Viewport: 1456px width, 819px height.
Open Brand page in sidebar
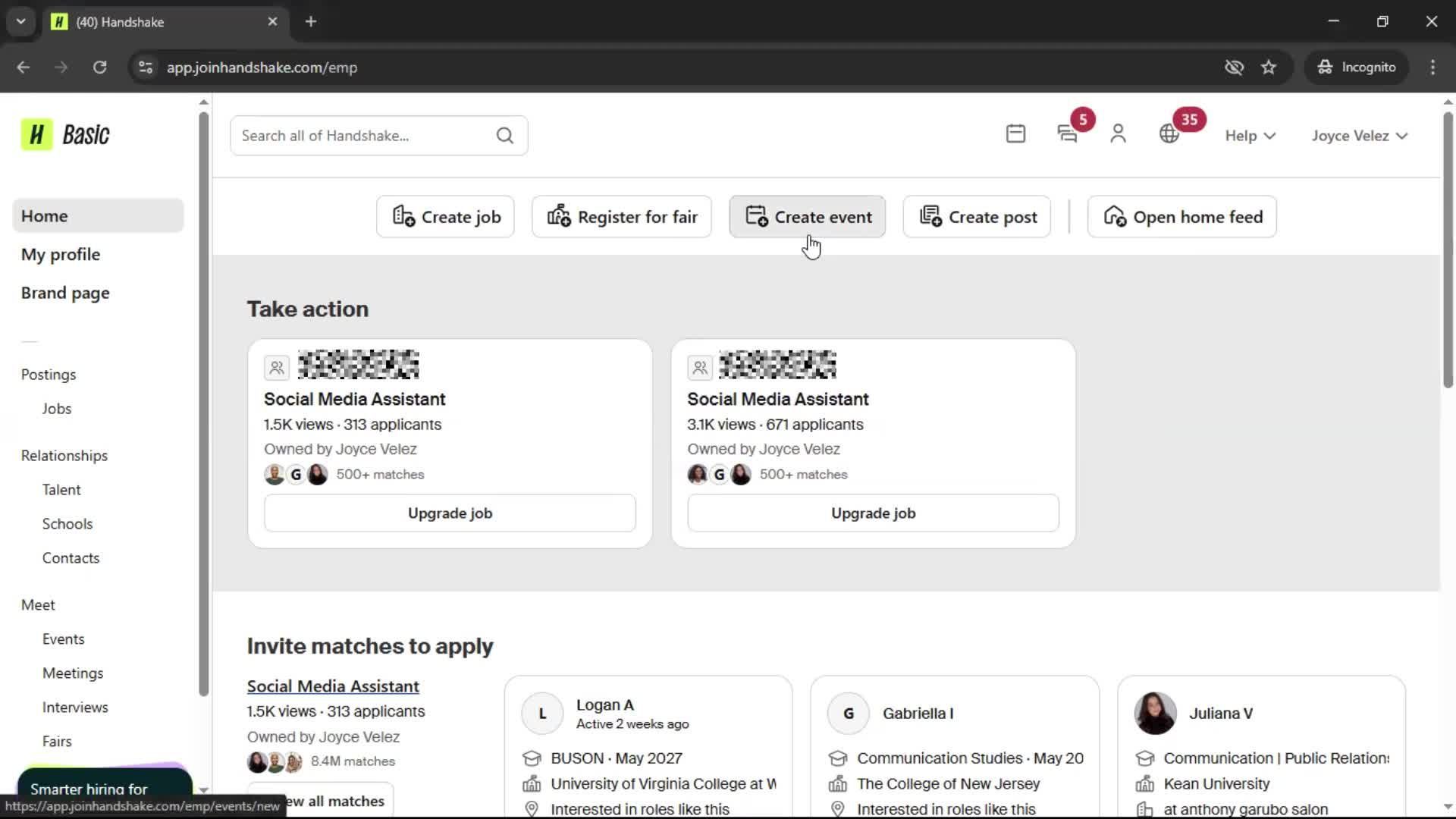click(65, 293)
